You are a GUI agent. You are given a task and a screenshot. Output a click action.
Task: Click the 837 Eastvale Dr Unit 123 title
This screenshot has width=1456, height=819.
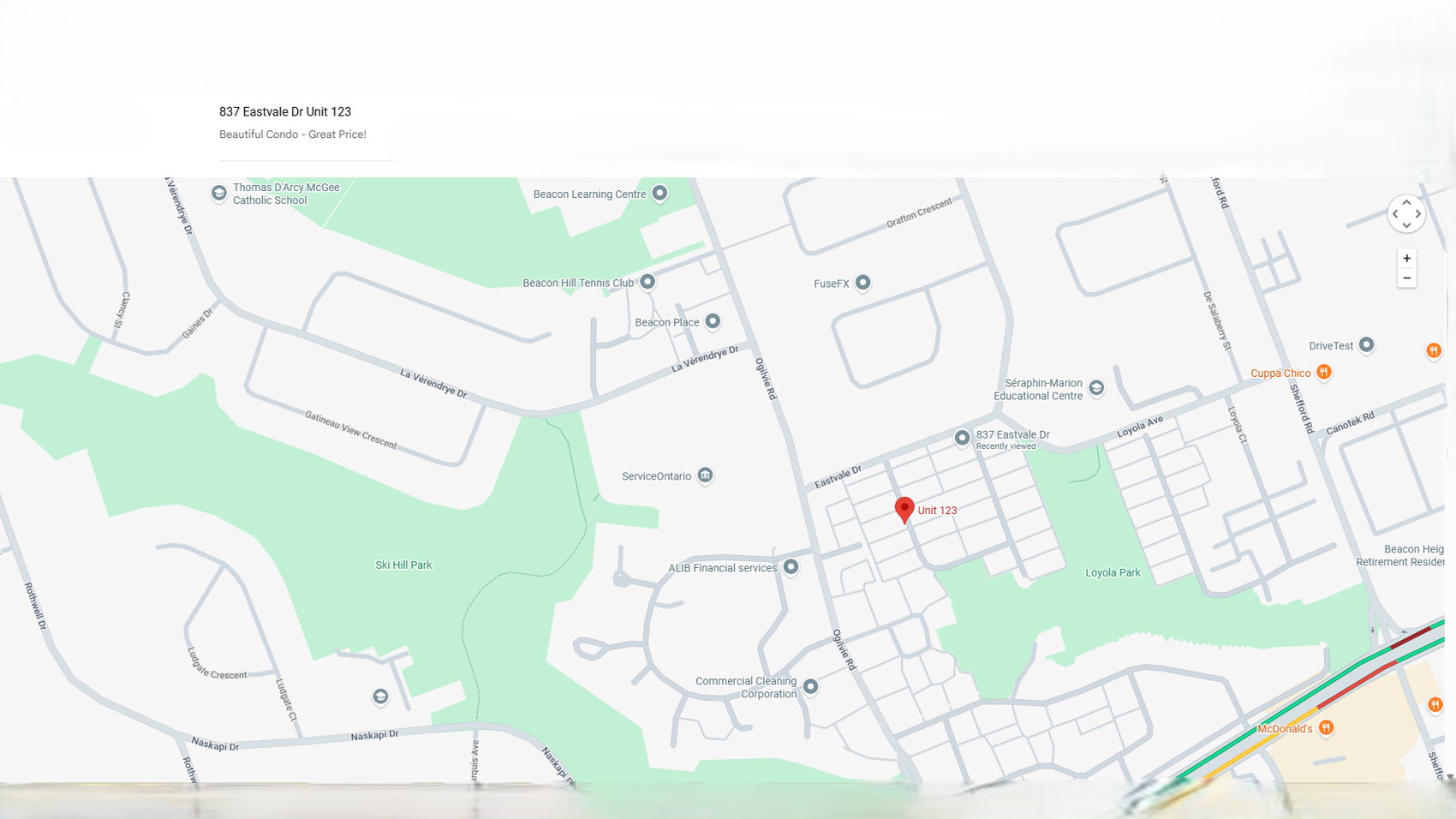pyautogui.click(x=285, y=111)
